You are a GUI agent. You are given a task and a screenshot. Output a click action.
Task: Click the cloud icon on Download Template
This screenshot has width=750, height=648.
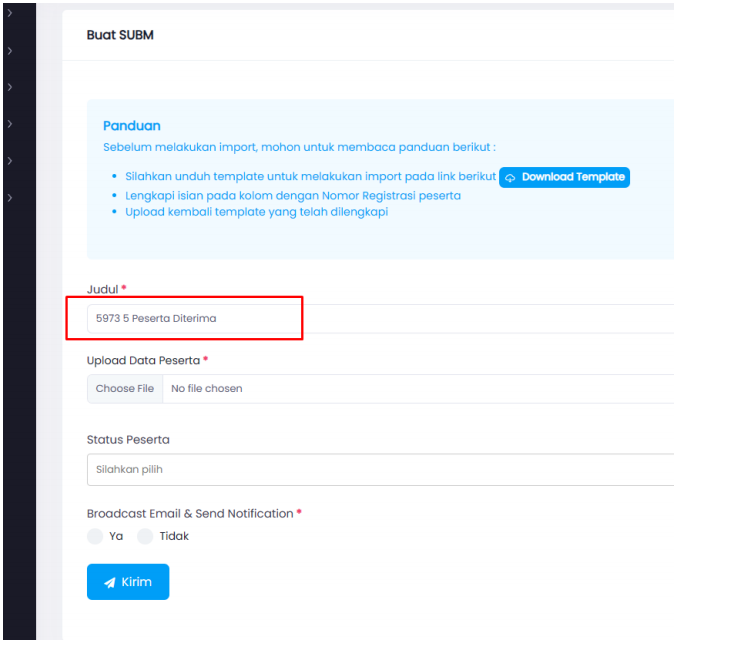510,178
